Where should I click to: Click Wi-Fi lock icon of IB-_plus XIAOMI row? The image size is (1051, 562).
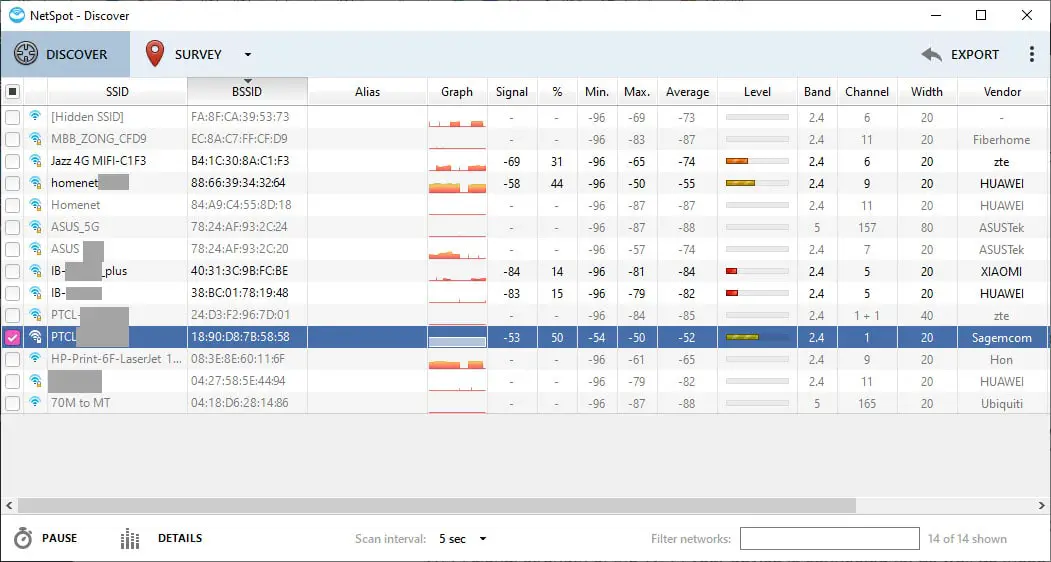[35, 271]
